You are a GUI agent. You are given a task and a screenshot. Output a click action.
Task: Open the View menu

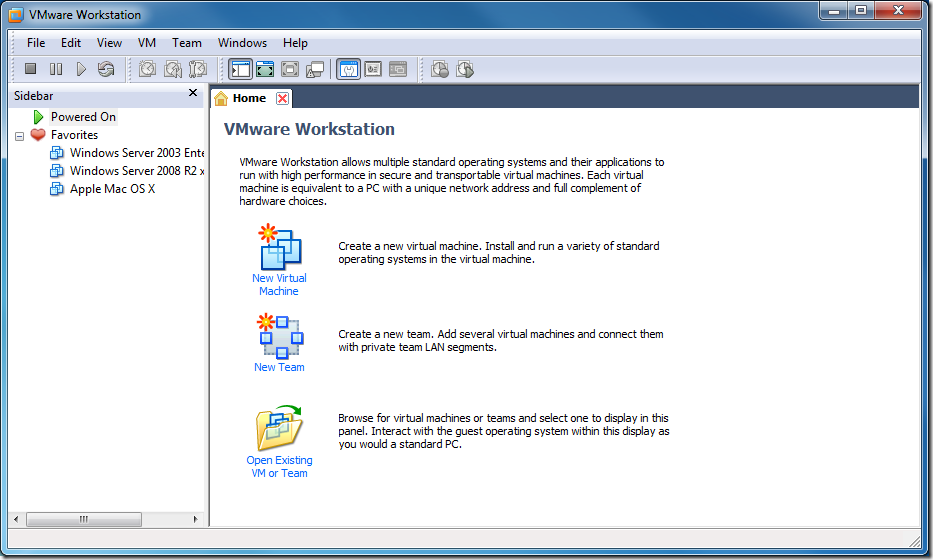point(109,43)
